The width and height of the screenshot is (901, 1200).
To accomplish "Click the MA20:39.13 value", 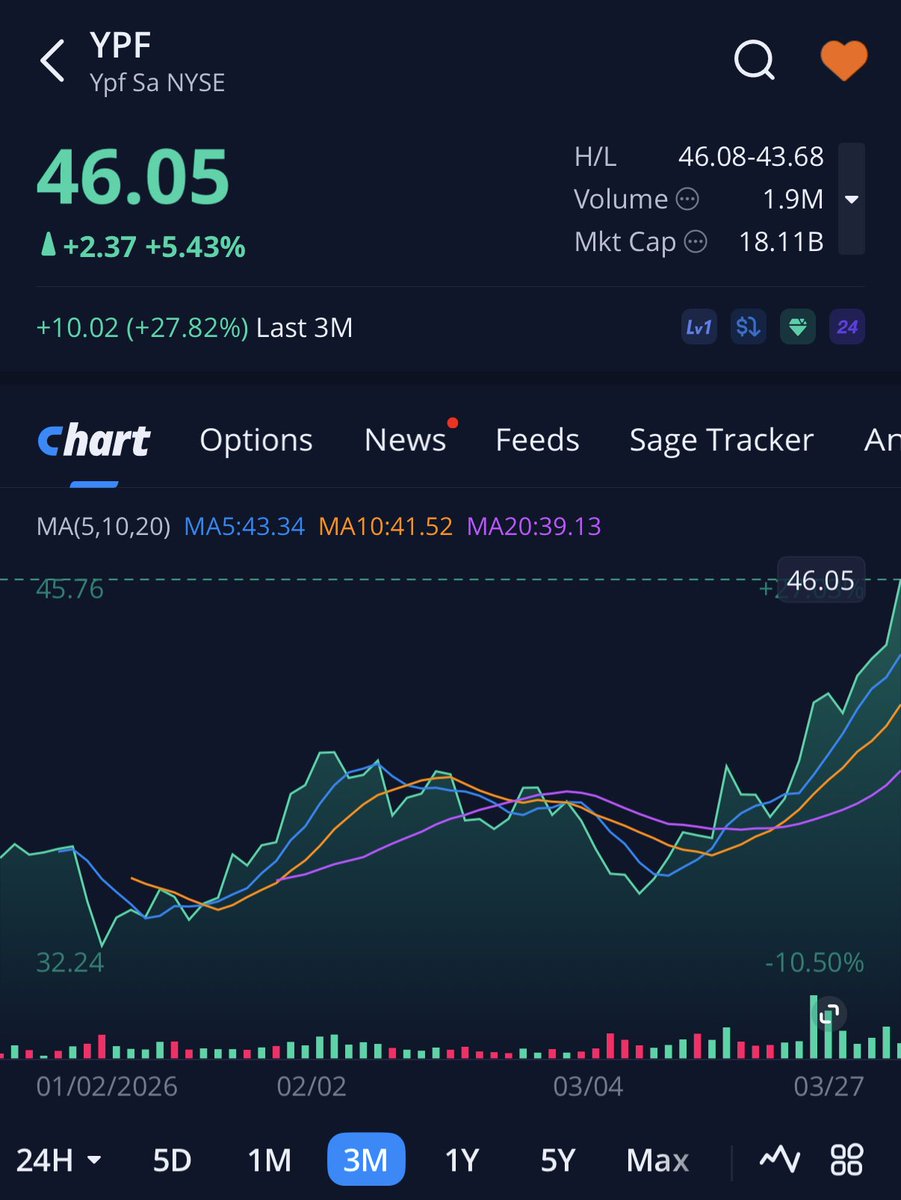I will coord(534,526).
